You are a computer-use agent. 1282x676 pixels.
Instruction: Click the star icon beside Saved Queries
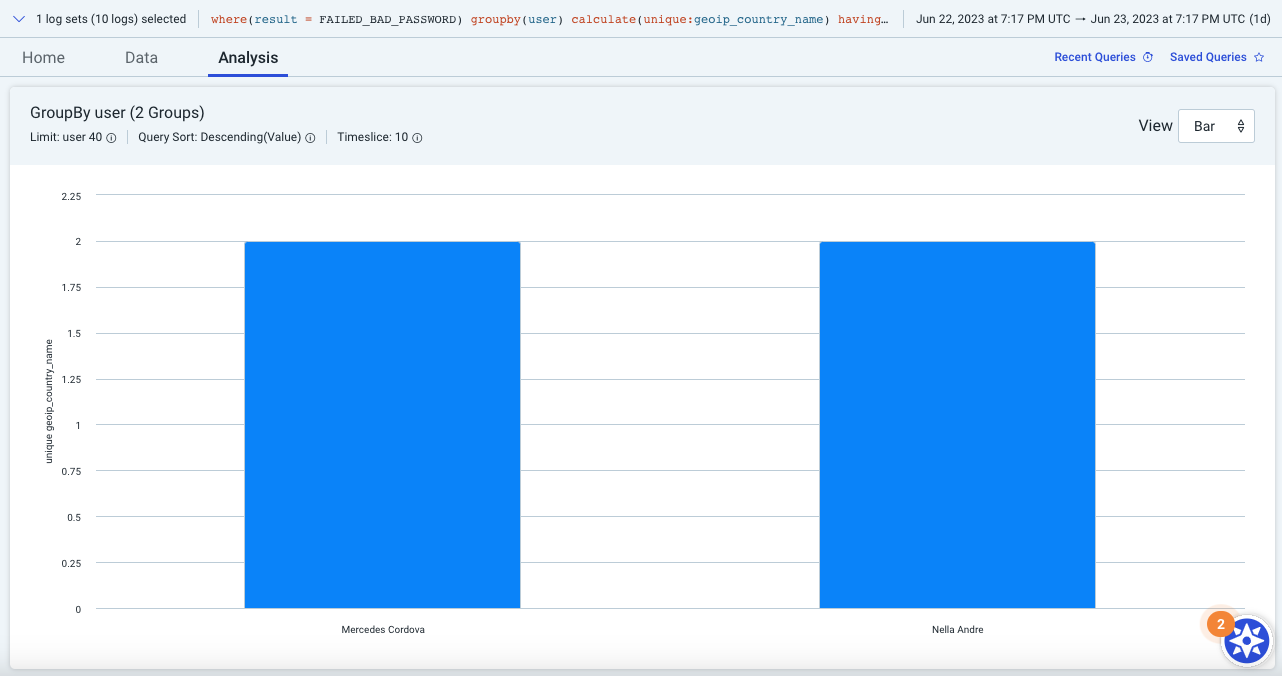[x=1258, y=57]
